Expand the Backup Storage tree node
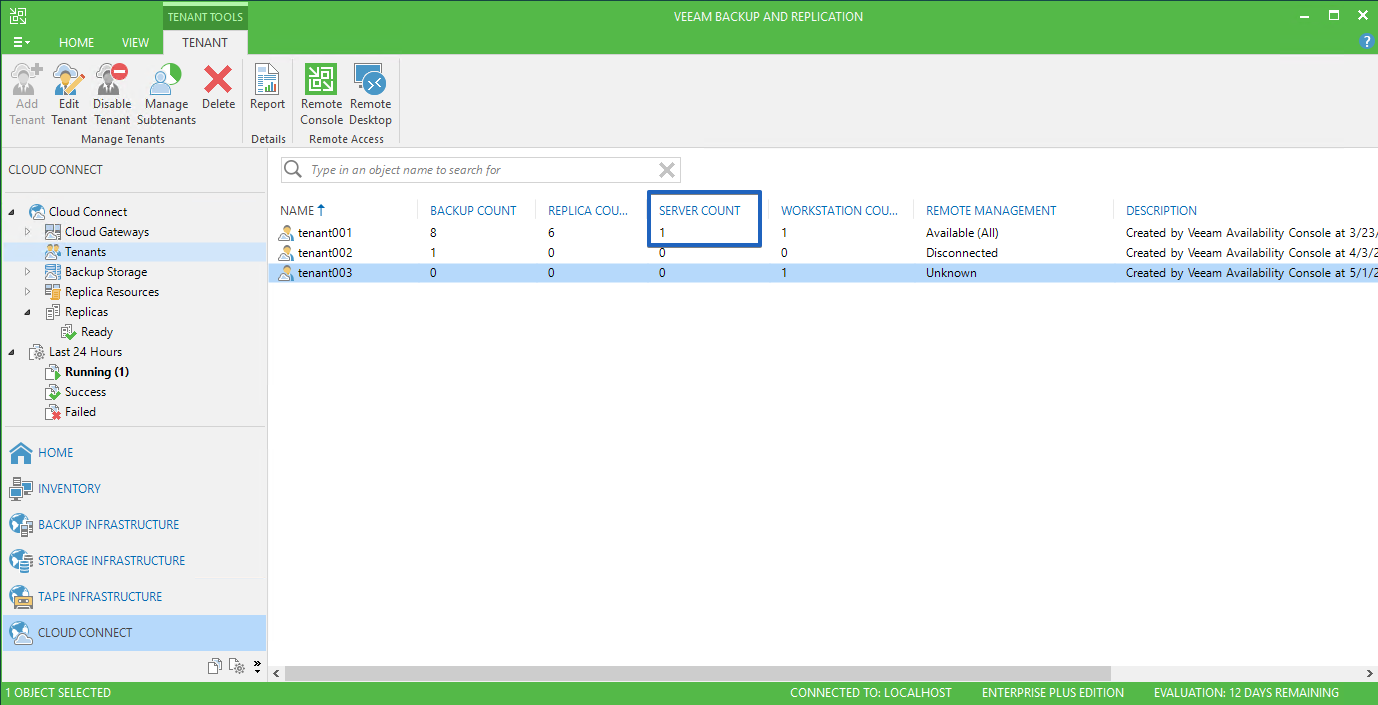1378x705 pixels. tap(28, 272)
